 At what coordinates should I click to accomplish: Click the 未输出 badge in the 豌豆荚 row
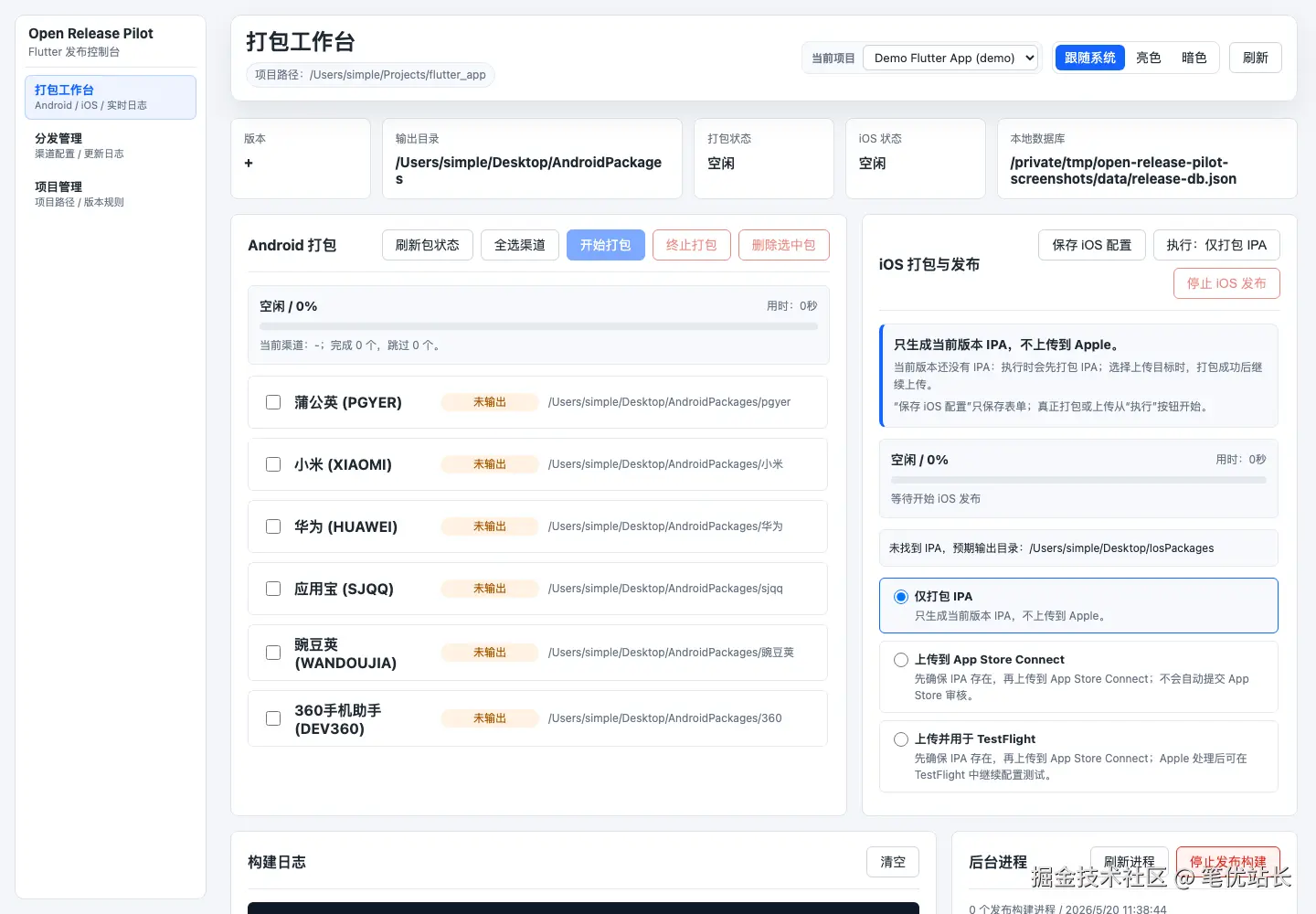[x=490, y=653]
